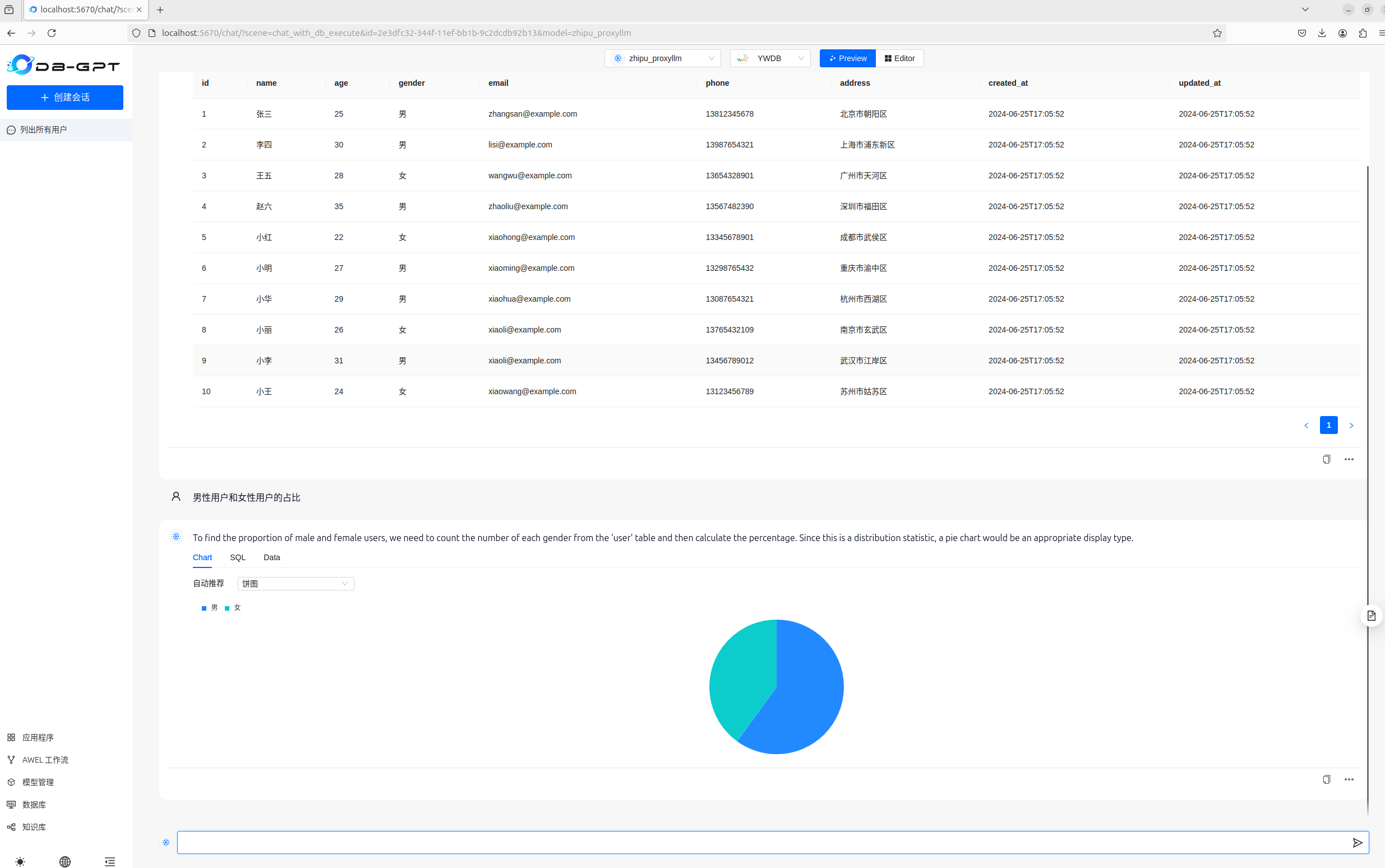Open the more options under the user table
The image size is (1385, 868).
[1348, 459]
